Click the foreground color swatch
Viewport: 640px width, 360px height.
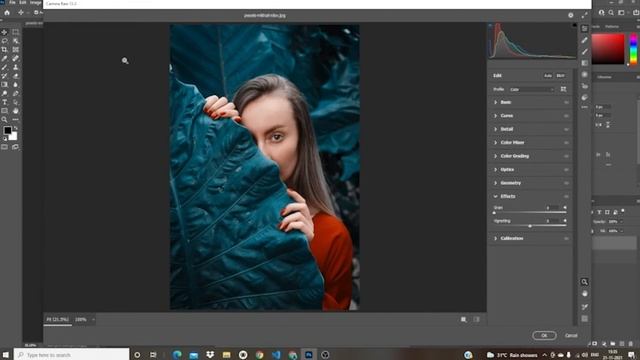[7, 130]
